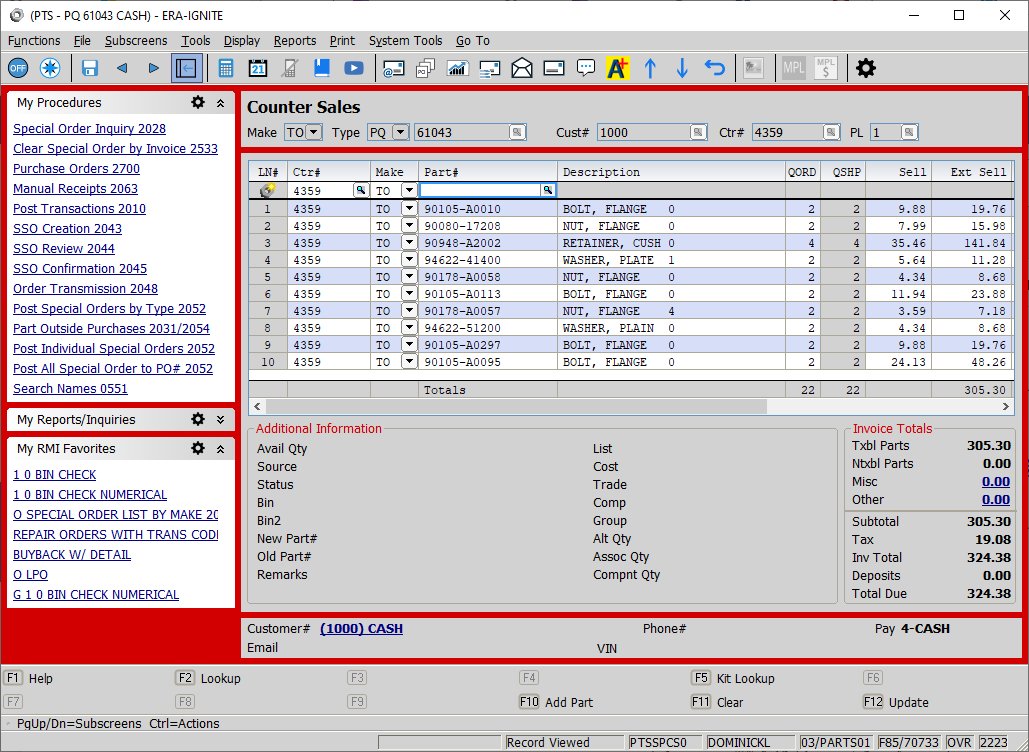
Task: Click the stacked PO documents icon
Action: [x=425, y=68]
